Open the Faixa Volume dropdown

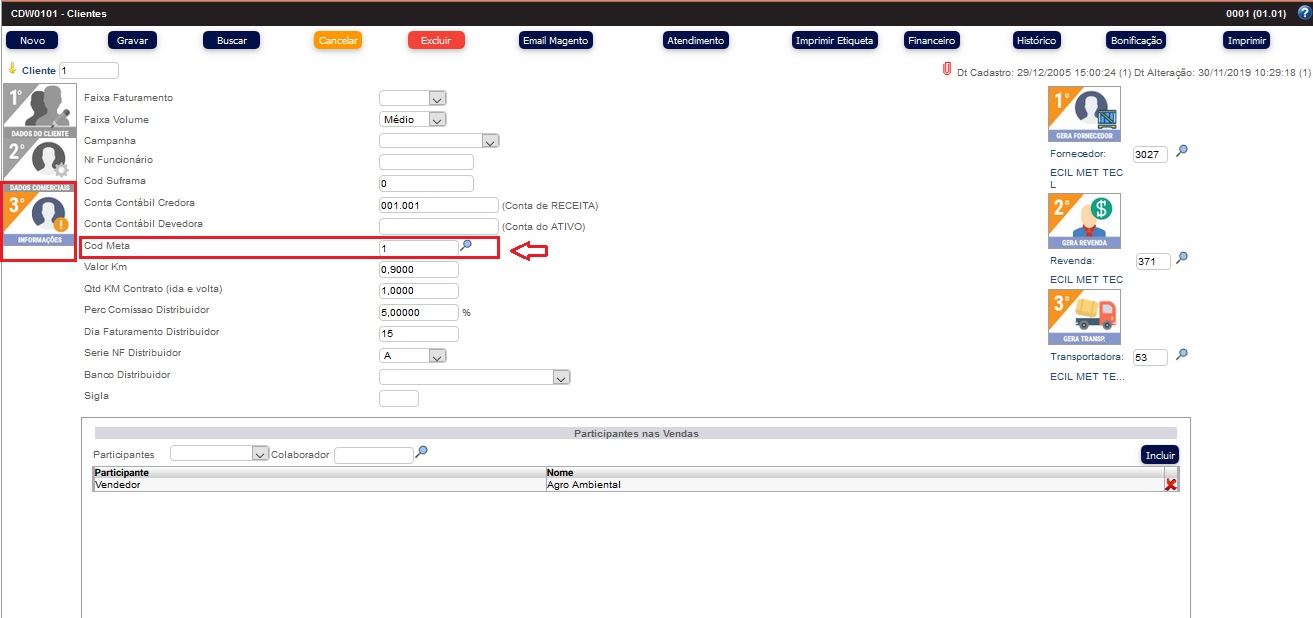click(437, 118)
